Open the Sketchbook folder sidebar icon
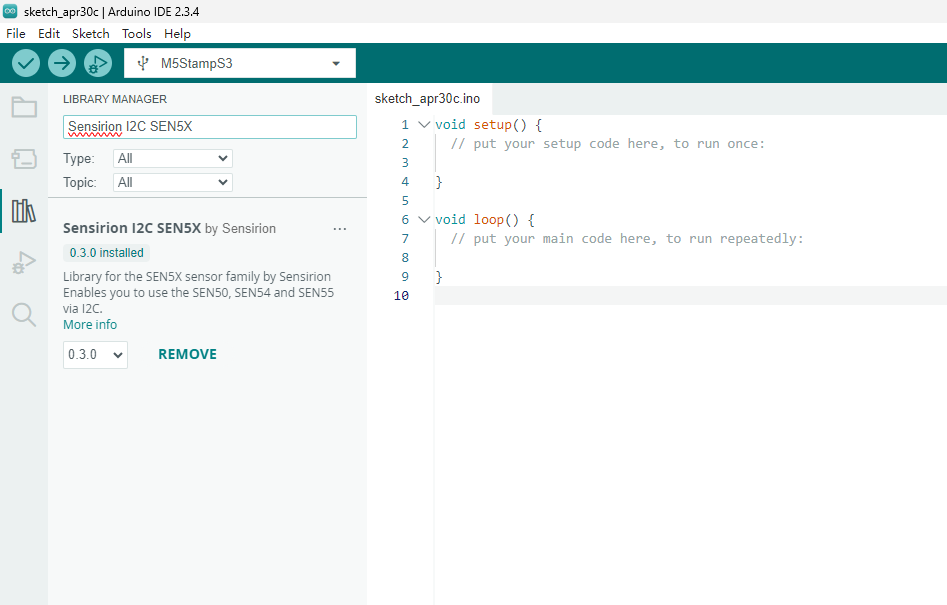Viewport: 947px width, 605px height. (x=24, y=107)
